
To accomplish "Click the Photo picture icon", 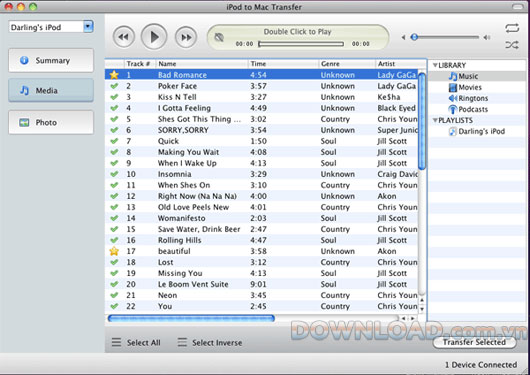I will [x=24, y=122].
